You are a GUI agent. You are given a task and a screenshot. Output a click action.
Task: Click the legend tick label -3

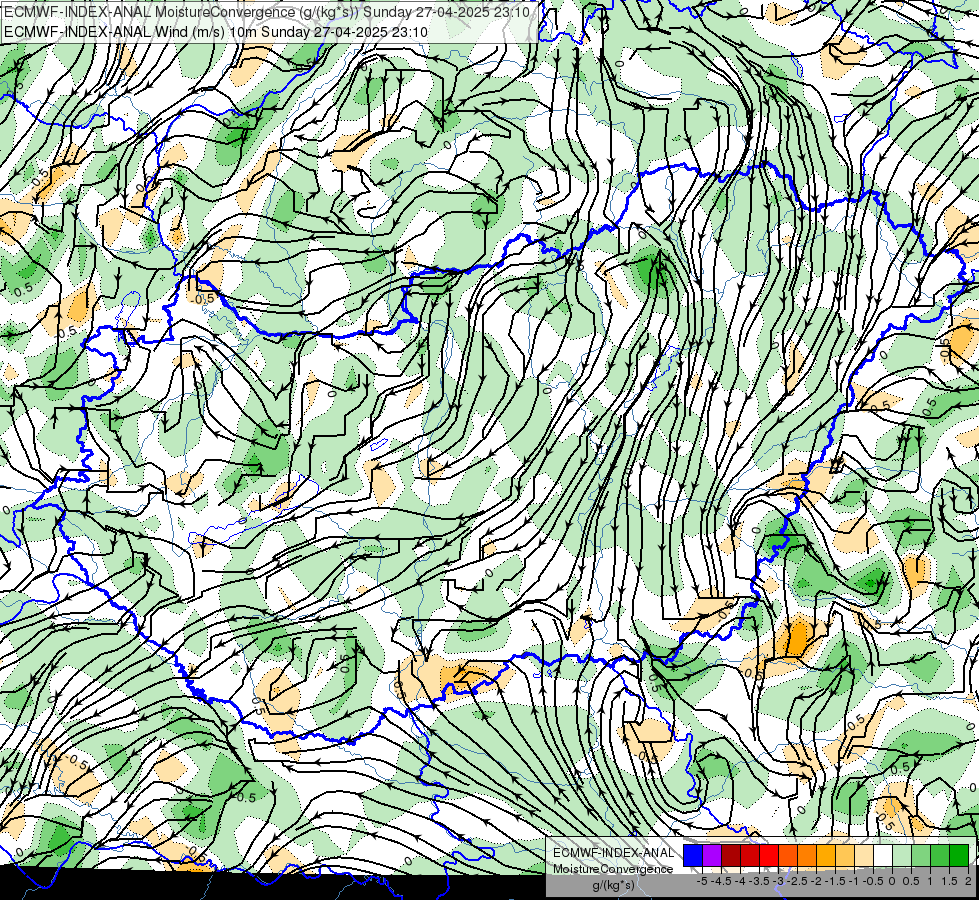pos(778,881)
